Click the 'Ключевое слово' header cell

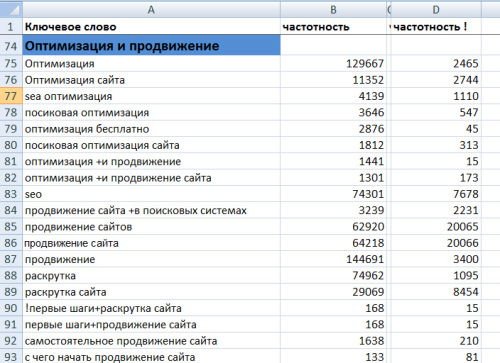tap(151, 26)
